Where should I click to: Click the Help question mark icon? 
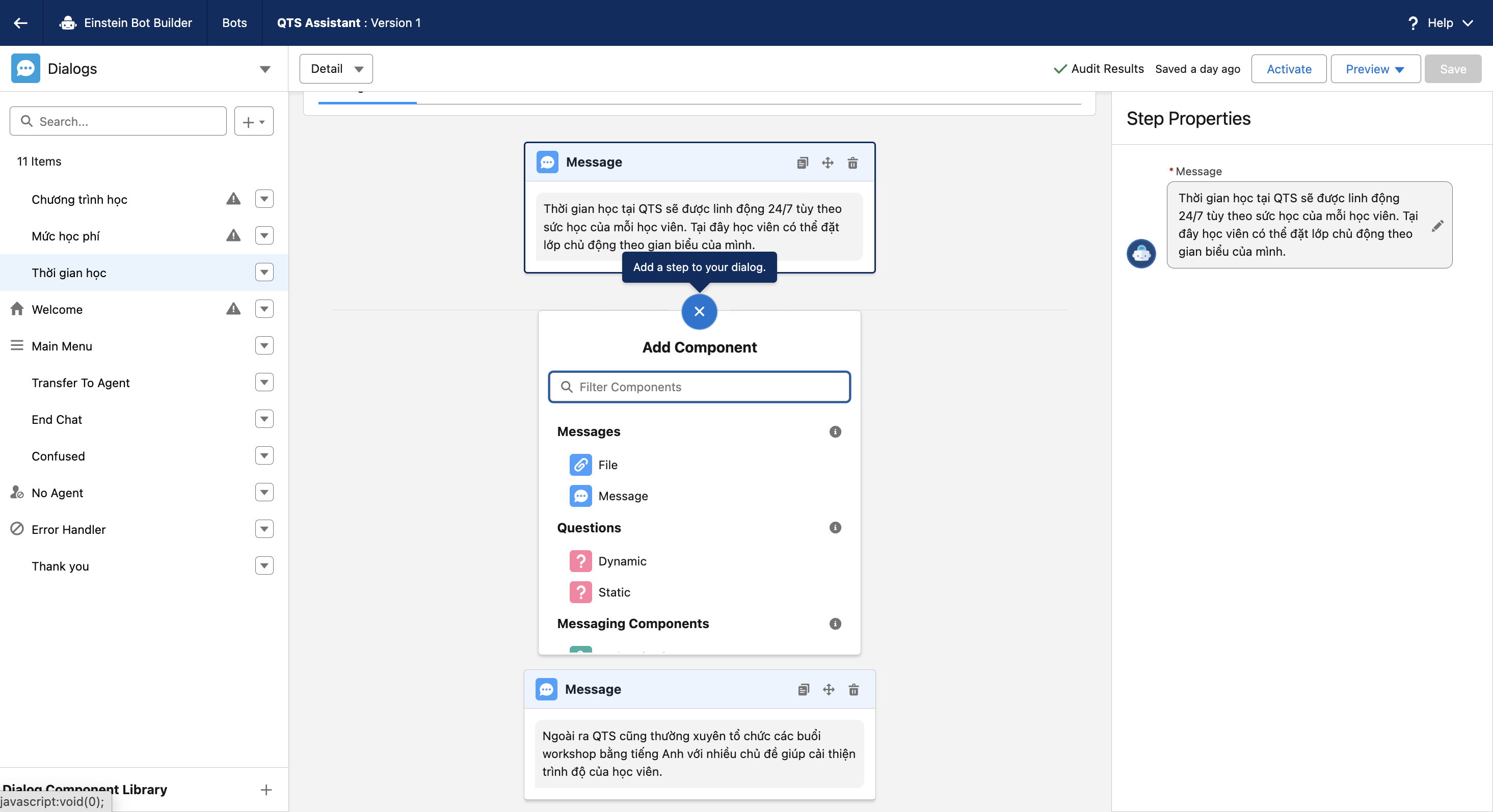1413,22
